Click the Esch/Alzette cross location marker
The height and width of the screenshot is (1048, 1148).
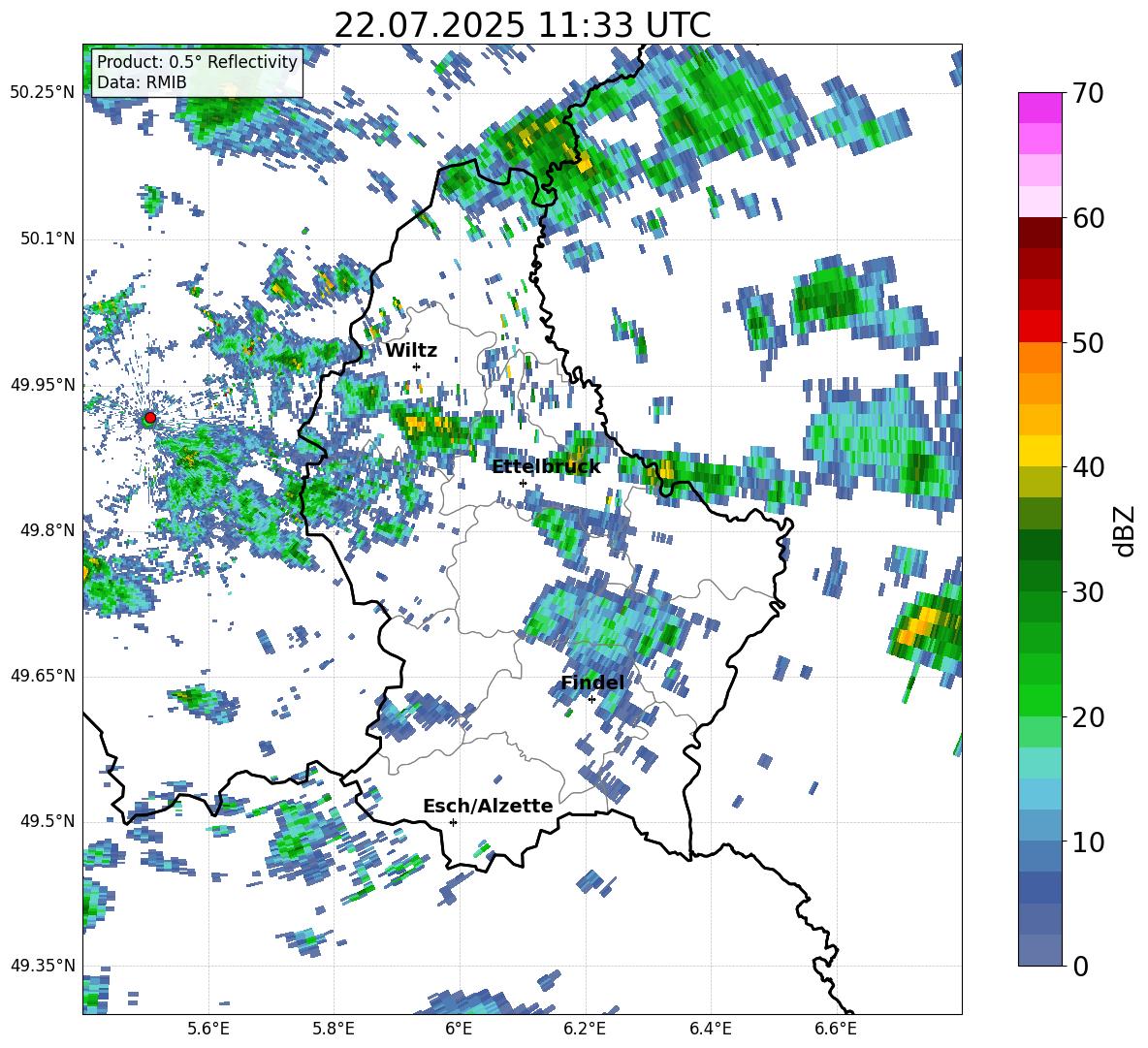point(453,822)
